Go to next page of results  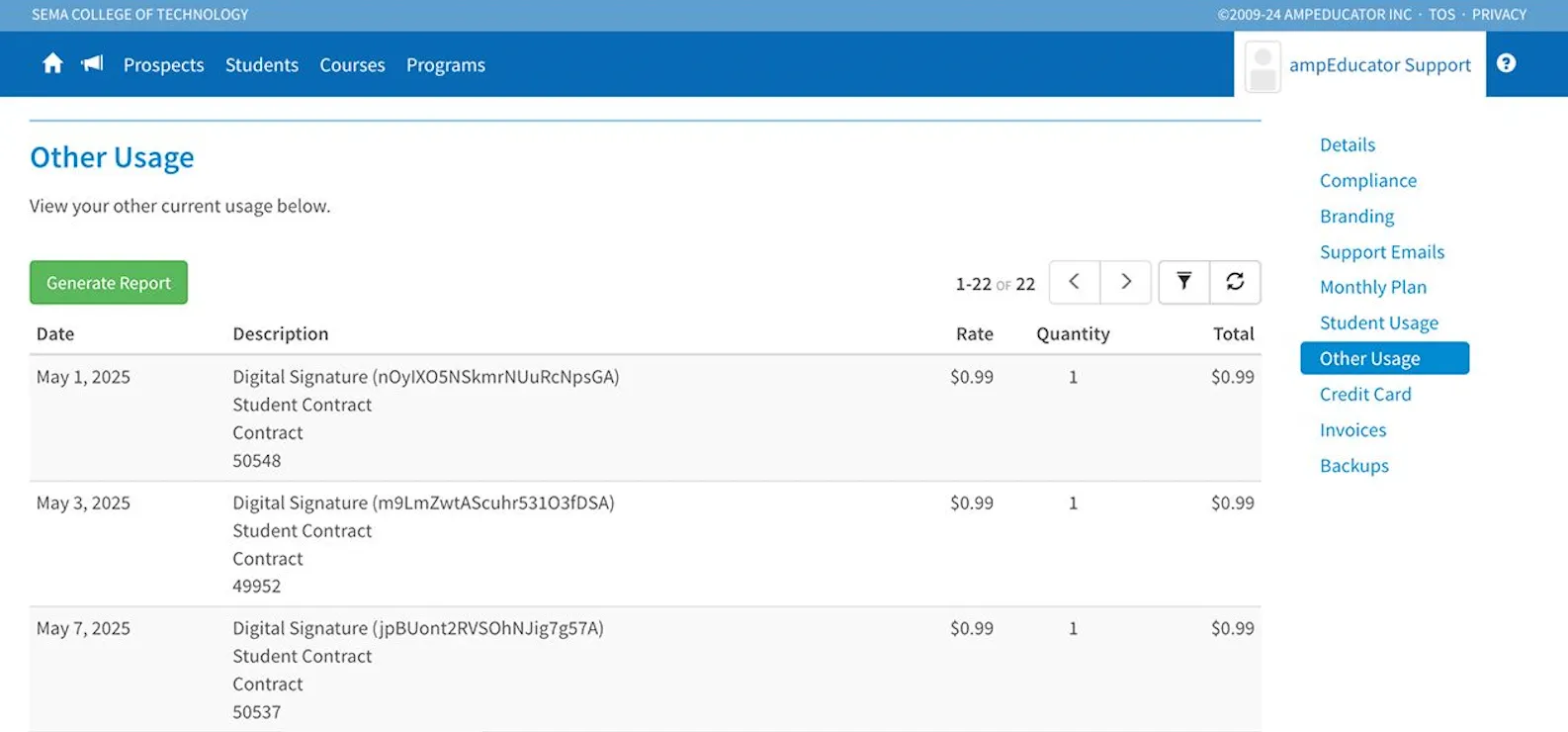click(x=1126, y=282)
